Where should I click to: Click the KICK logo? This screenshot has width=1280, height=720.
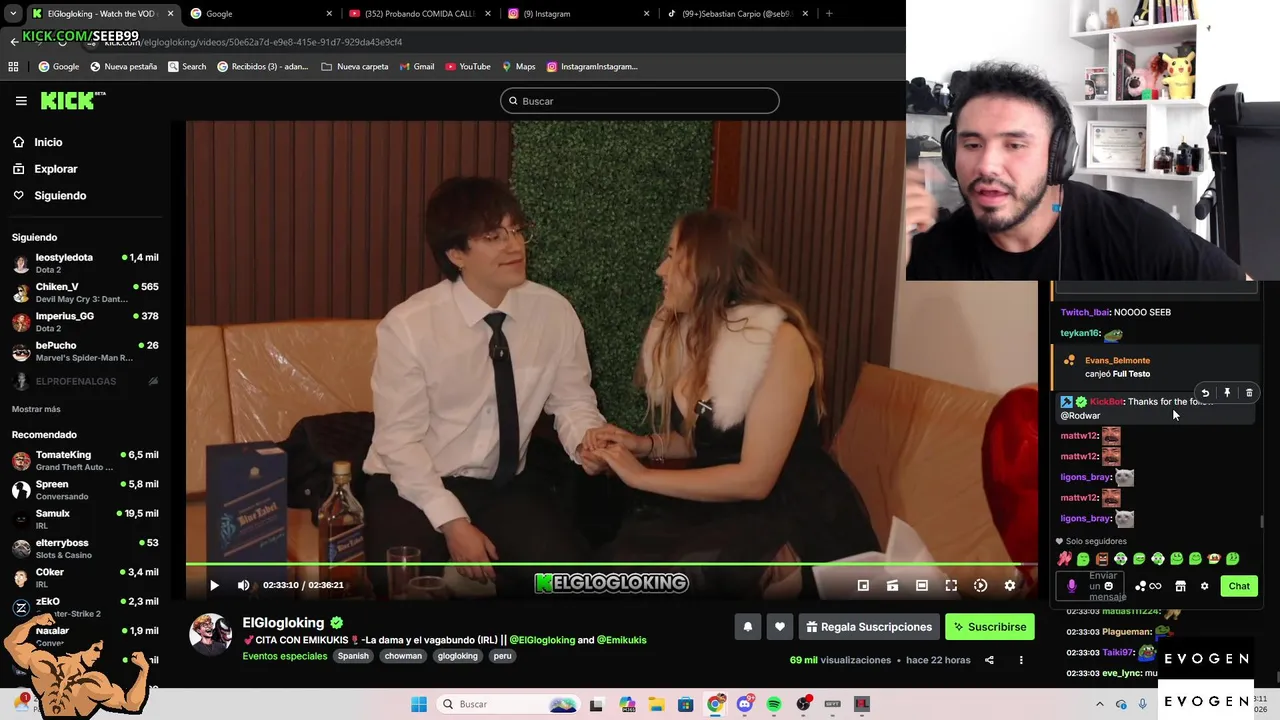pos(72,100)
